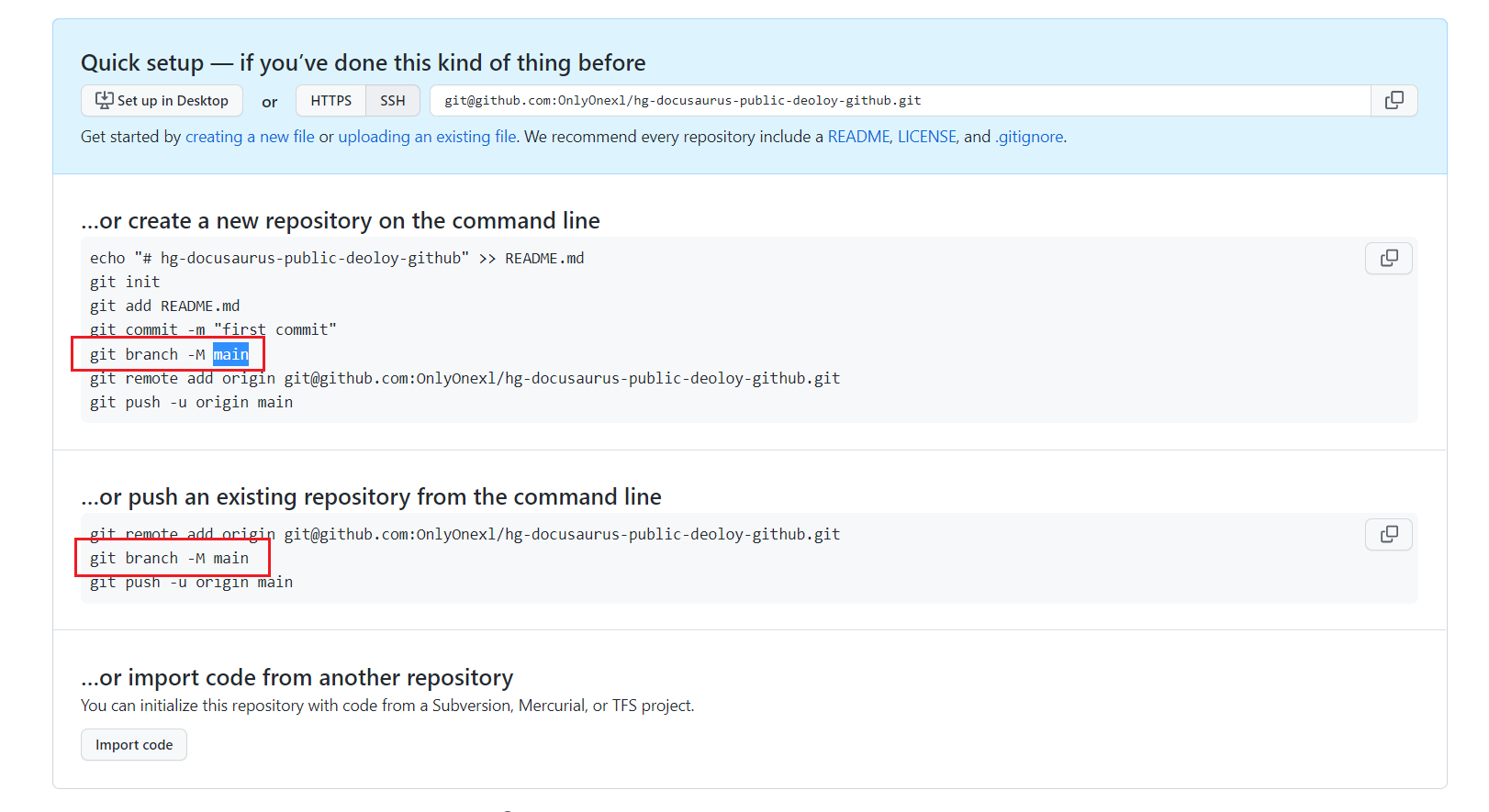Copy the new repository command-line snippet
Screen dimensions: 1489x812
(x=1389, y=259)
